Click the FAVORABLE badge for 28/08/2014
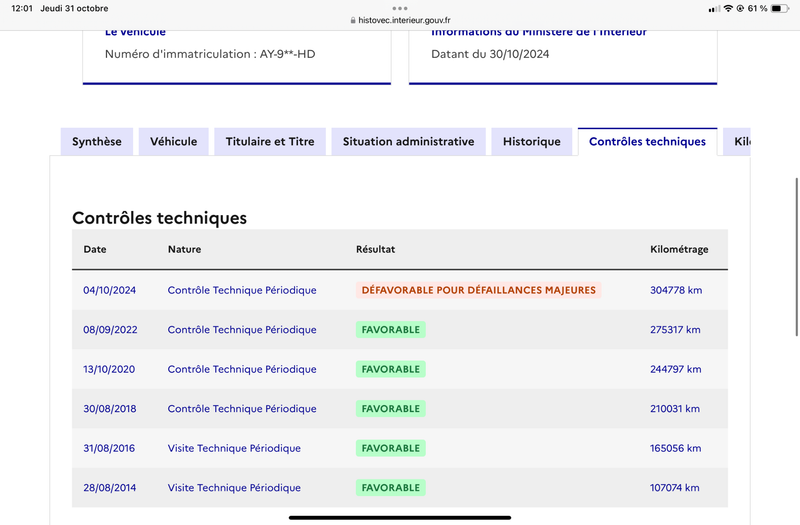 tap(391, 488)
